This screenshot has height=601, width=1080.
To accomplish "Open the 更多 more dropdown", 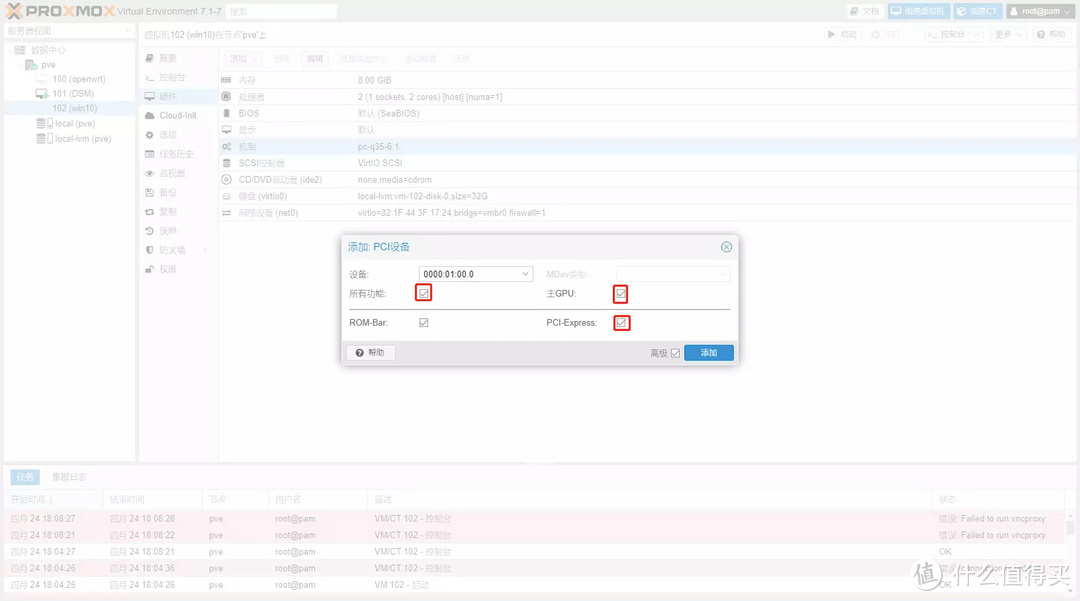I will coord(1008,34).
